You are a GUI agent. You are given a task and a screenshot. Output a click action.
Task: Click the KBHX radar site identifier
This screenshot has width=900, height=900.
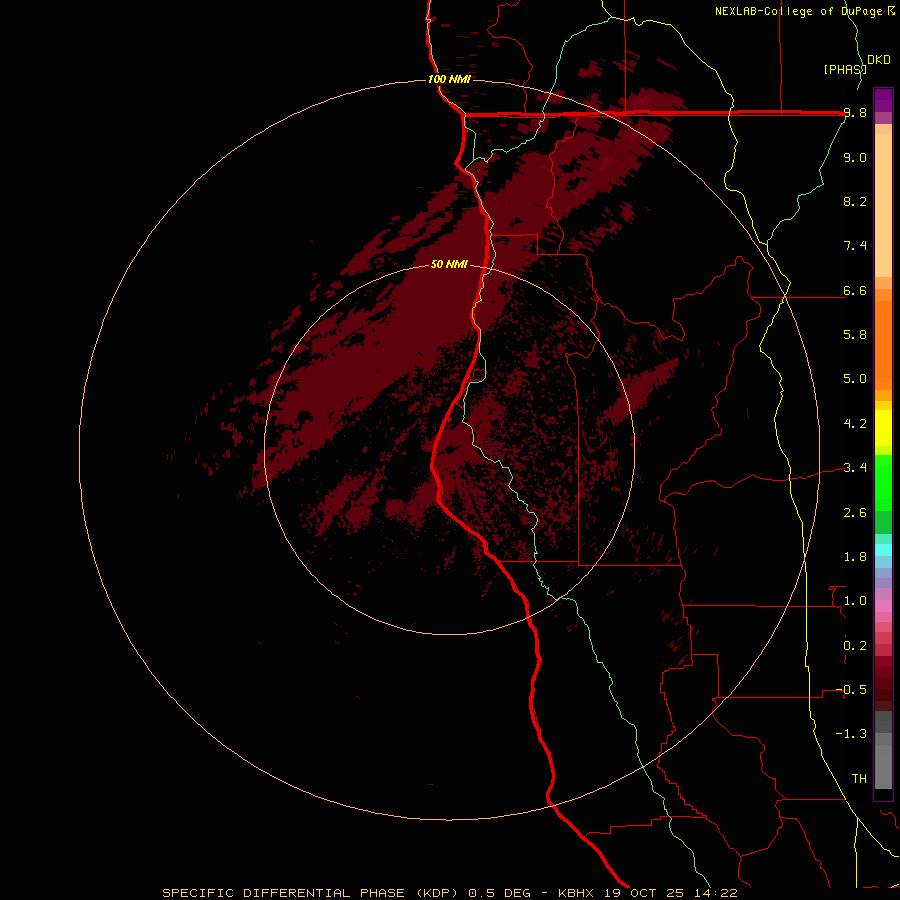click(x=577, y=893)
